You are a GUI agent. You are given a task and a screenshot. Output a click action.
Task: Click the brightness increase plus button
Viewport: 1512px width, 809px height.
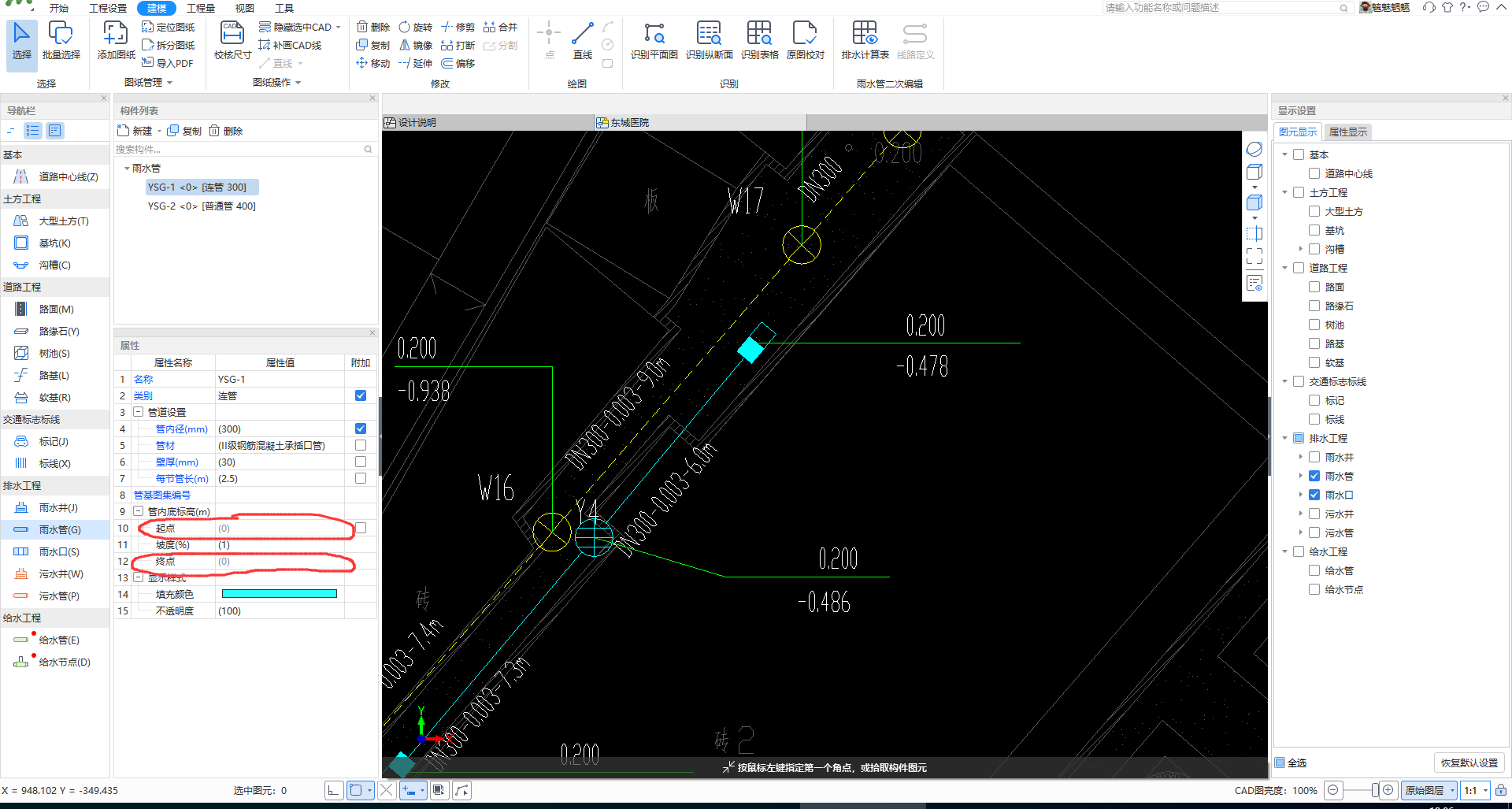pos(1388,790)
